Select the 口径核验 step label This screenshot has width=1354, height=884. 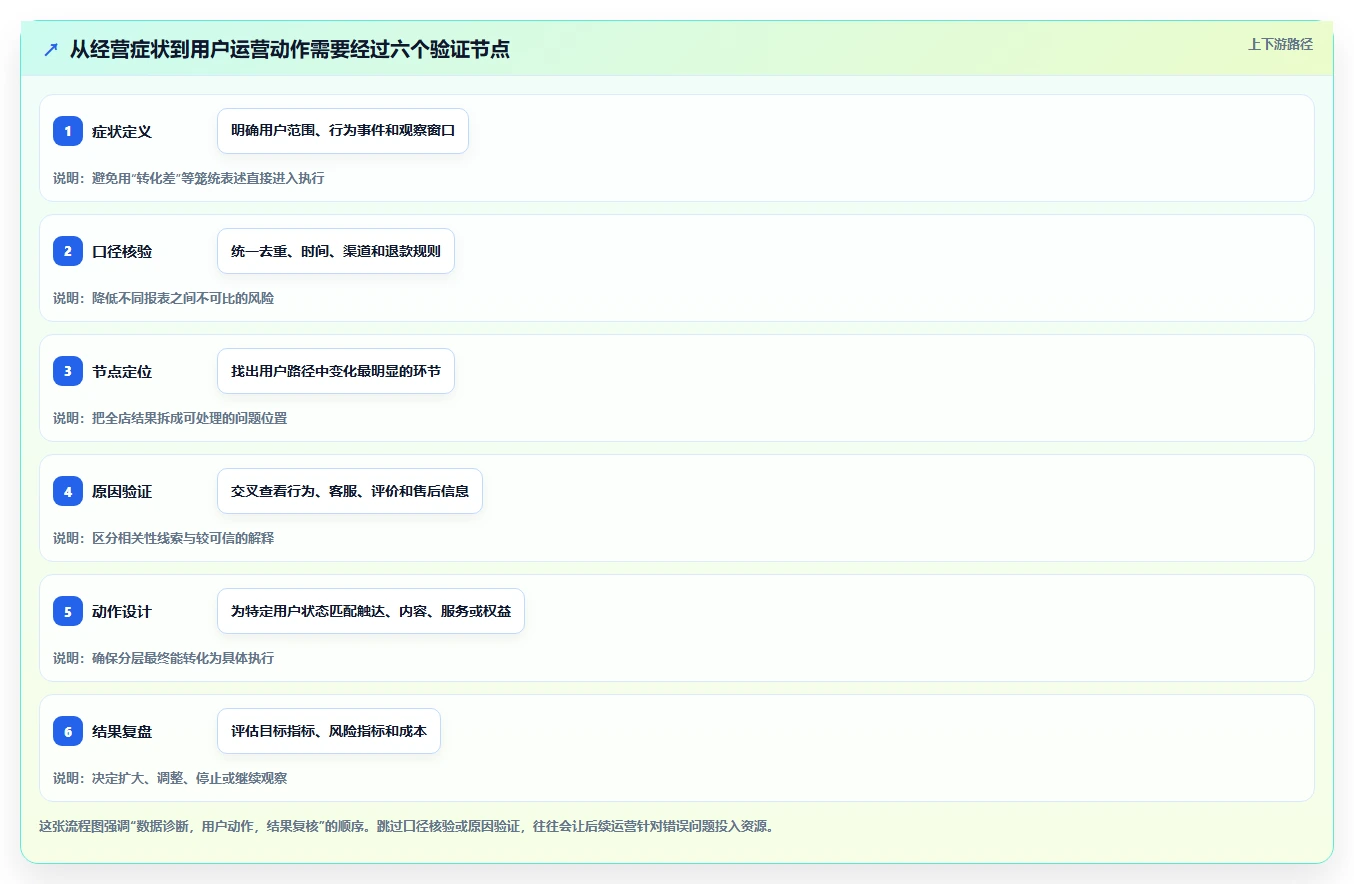point(122,251)
